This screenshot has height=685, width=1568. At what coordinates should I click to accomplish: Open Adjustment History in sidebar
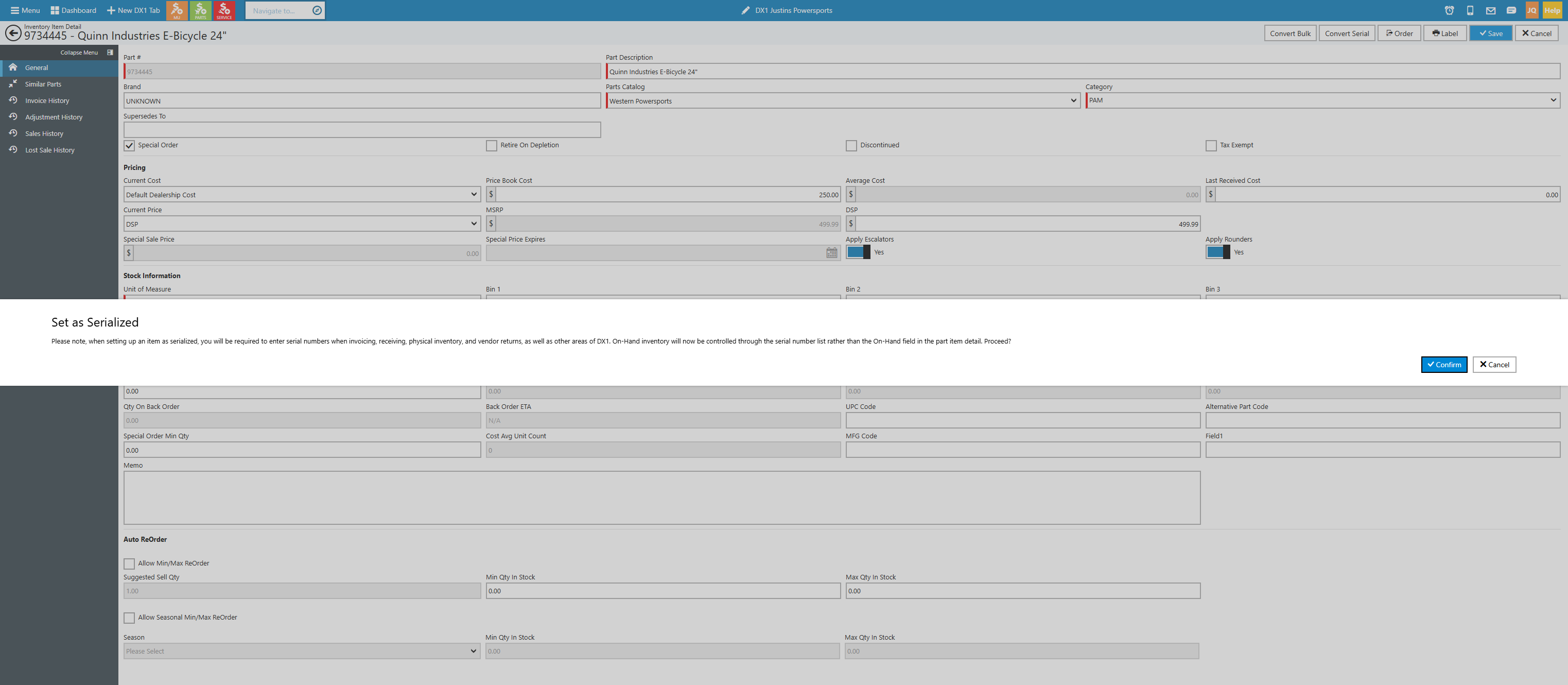pos(59,117)
